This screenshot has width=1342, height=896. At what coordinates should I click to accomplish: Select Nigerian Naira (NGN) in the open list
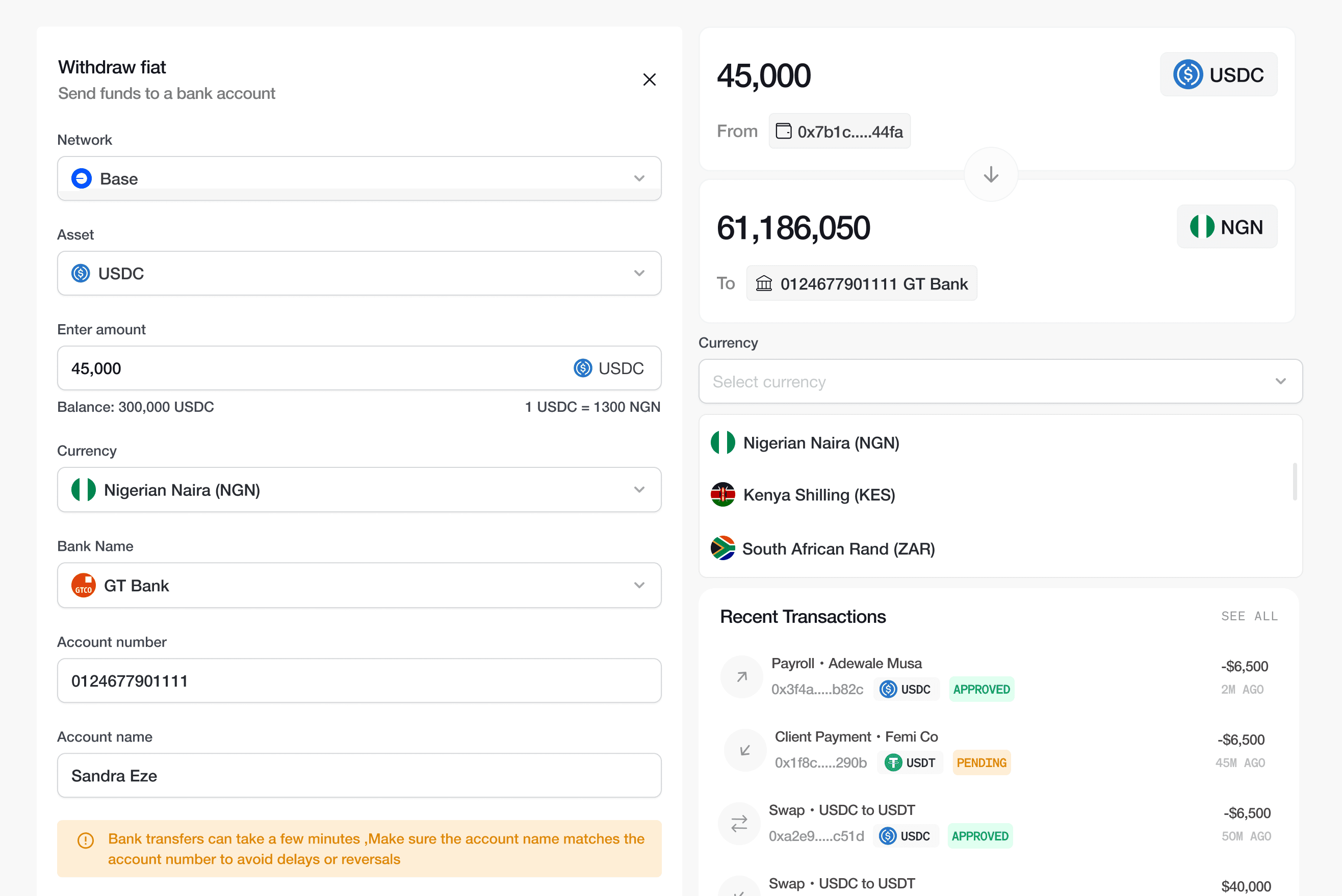pyautogui.click(x=821, y=443)
